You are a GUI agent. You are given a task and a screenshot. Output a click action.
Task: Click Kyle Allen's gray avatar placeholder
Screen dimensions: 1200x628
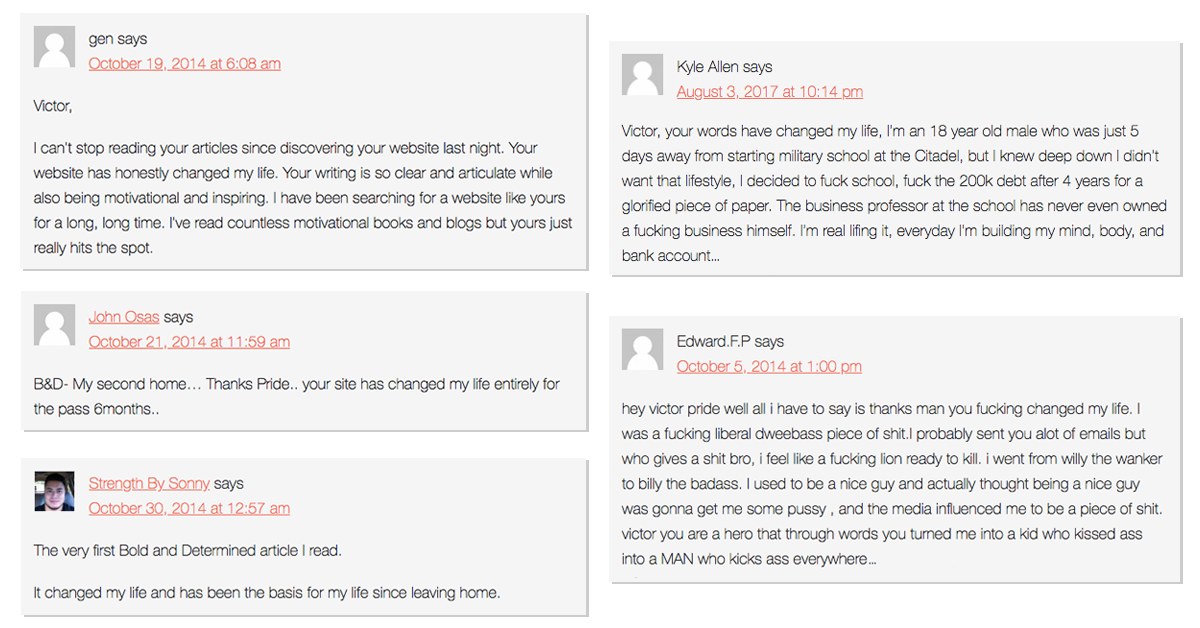point(642,76)
